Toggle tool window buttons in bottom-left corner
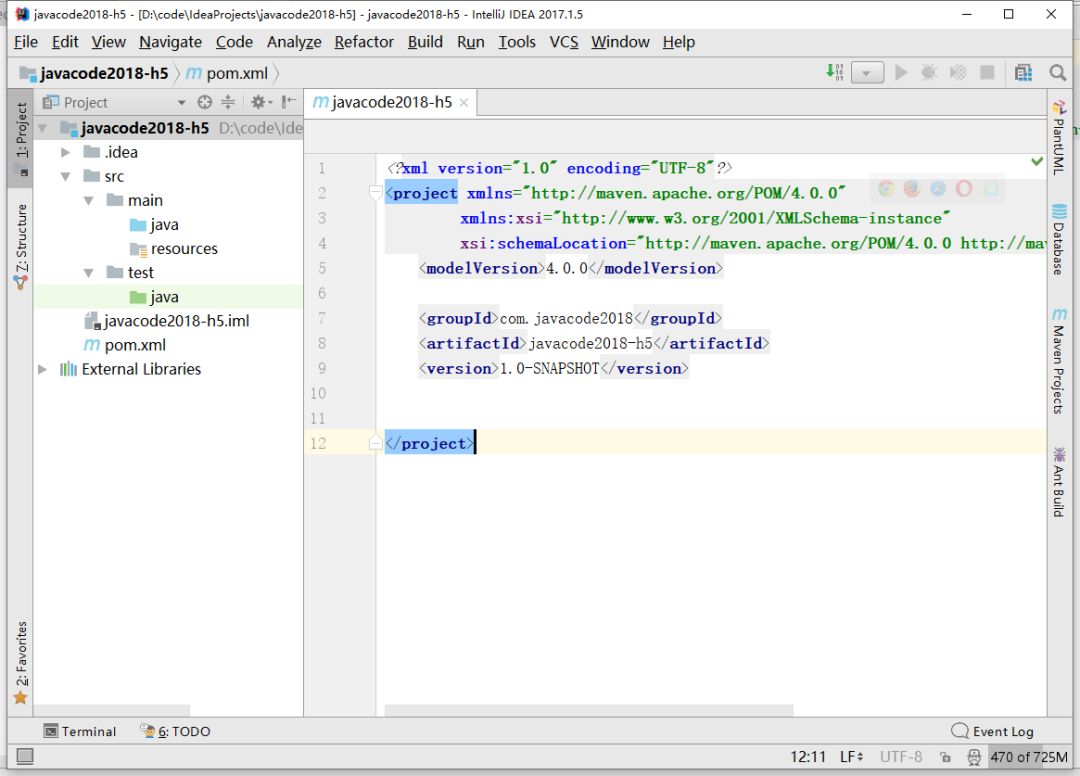The width and height of the screenshot is (1080, 776). 25,757
